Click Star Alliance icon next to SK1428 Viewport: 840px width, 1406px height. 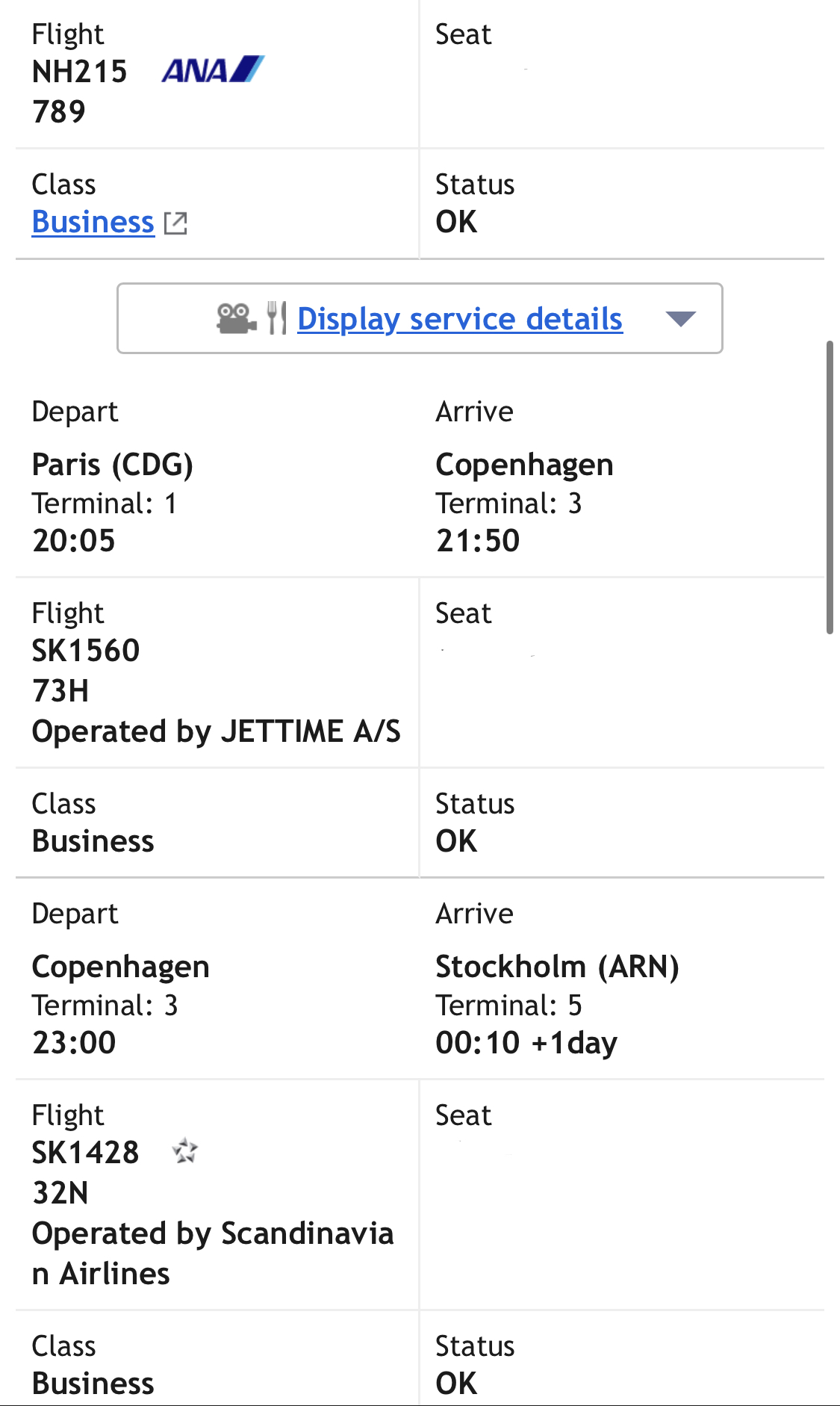[x=185, y=1151]
